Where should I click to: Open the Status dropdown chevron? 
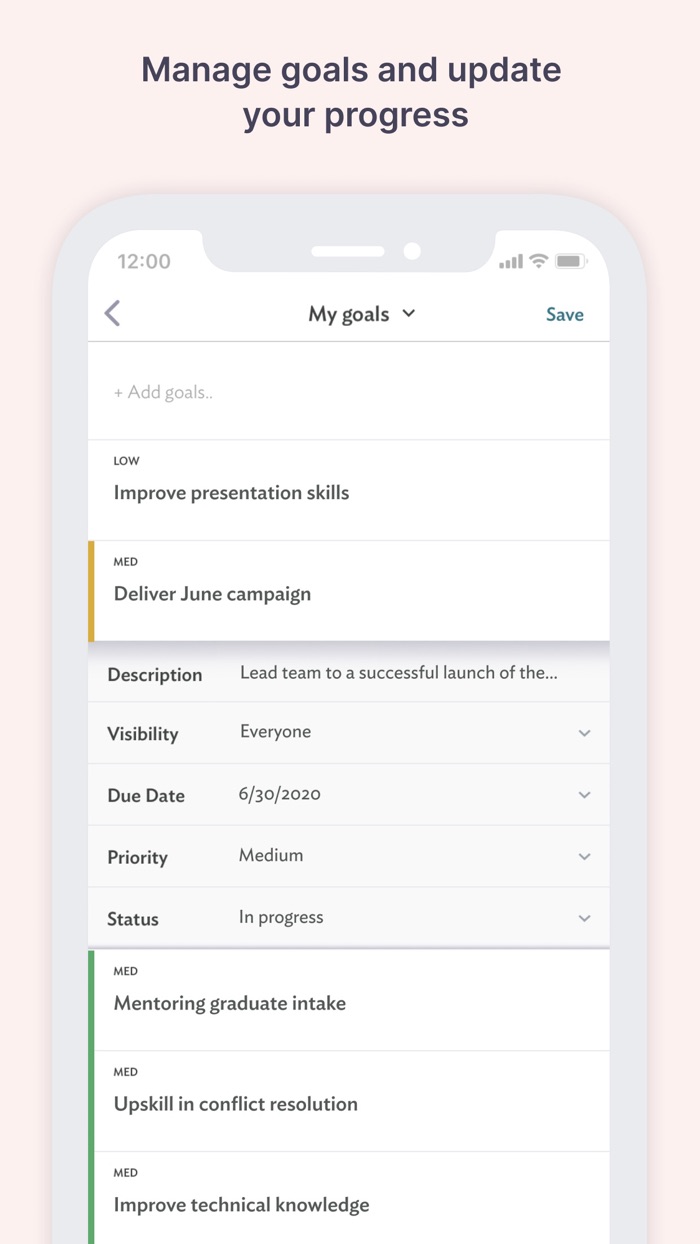click(584, 918)
